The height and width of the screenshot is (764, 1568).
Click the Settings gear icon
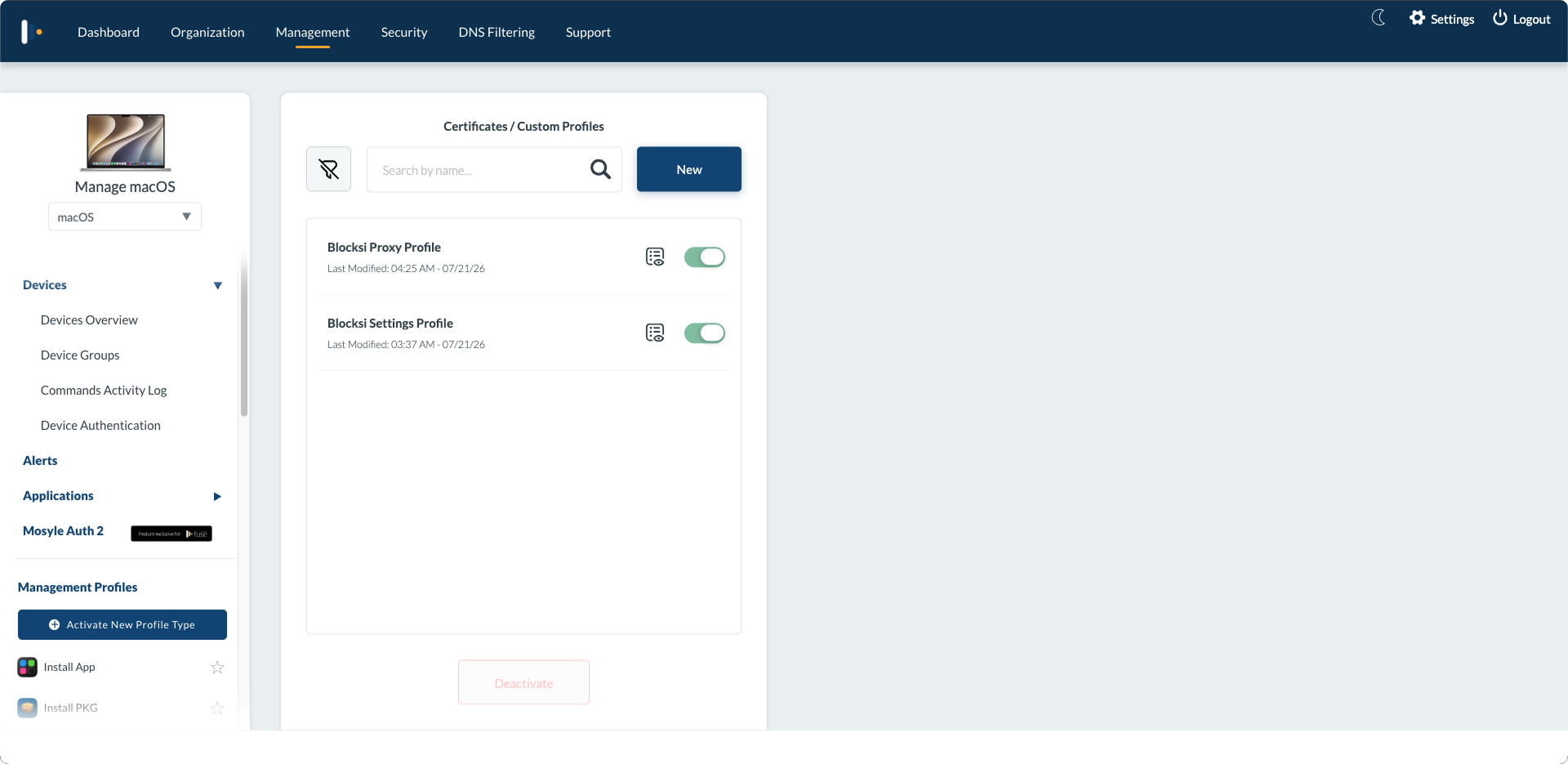point(1417,18)
